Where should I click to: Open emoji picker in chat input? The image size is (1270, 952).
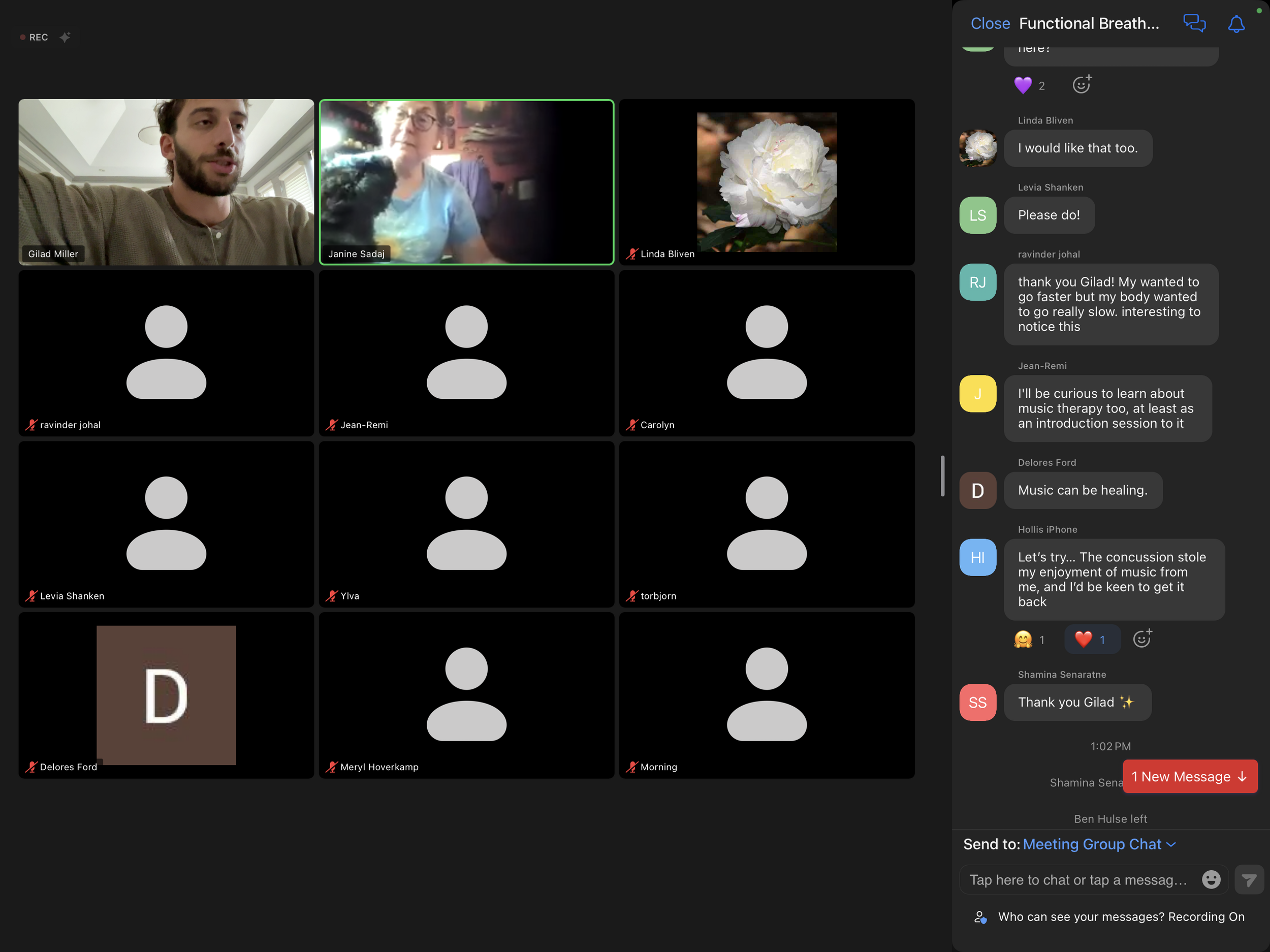coord(1211,879)
